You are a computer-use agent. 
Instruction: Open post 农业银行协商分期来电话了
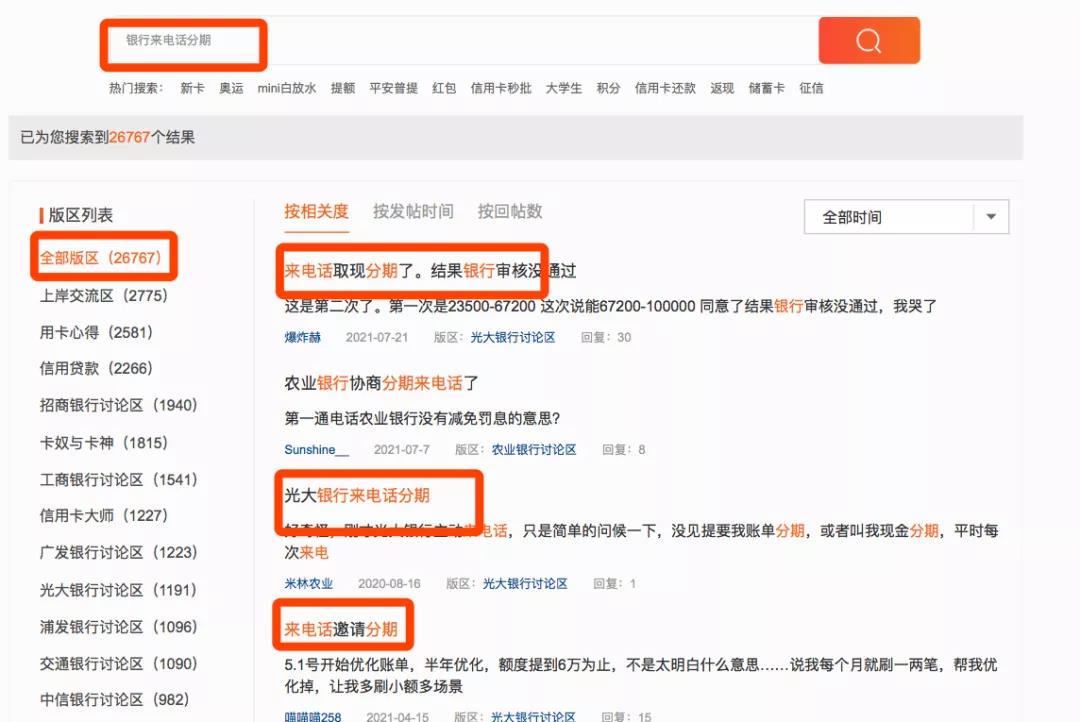click(x=381, y=383)
